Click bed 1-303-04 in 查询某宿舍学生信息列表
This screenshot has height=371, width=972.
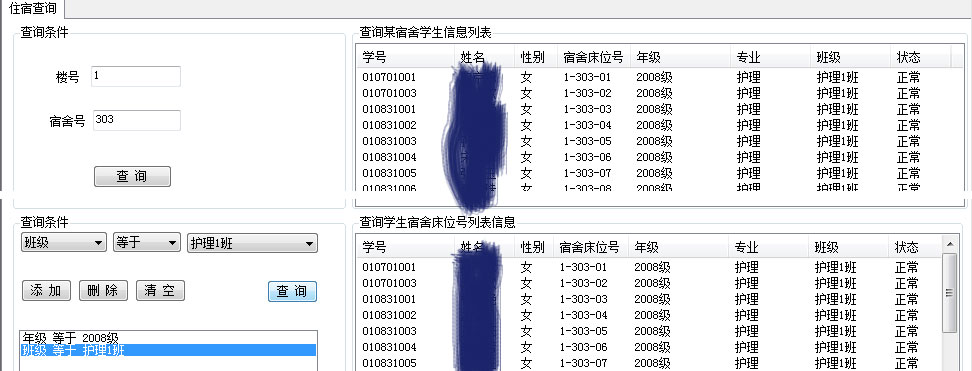point(587,125)
